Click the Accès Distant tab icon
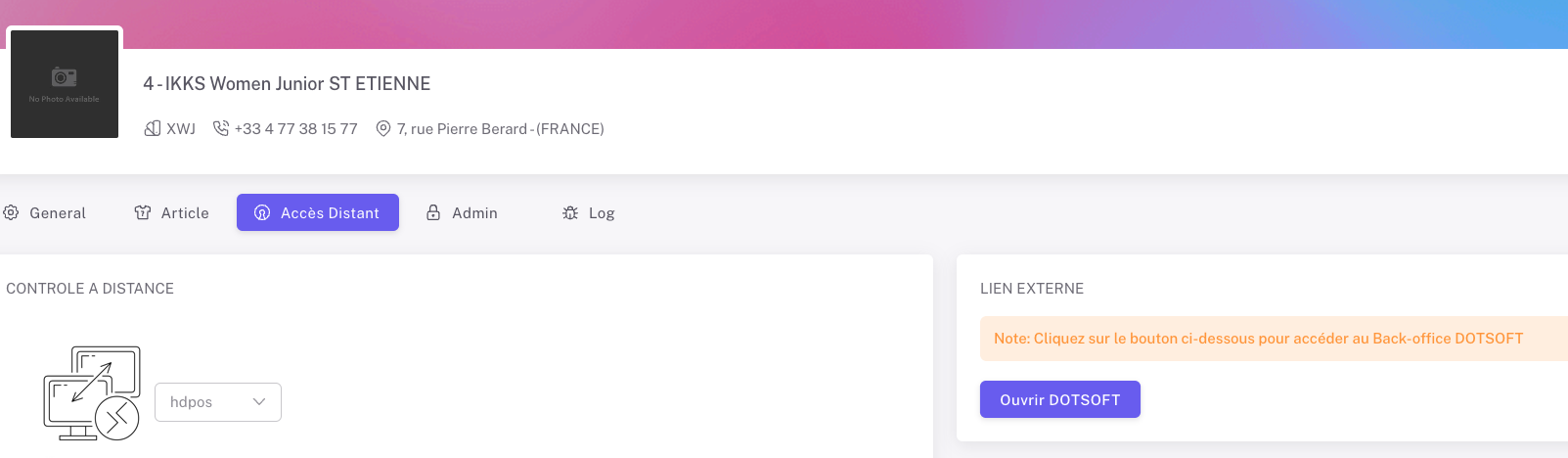The height and width of the screenshot is (458, 1568). tap(262, 213)
